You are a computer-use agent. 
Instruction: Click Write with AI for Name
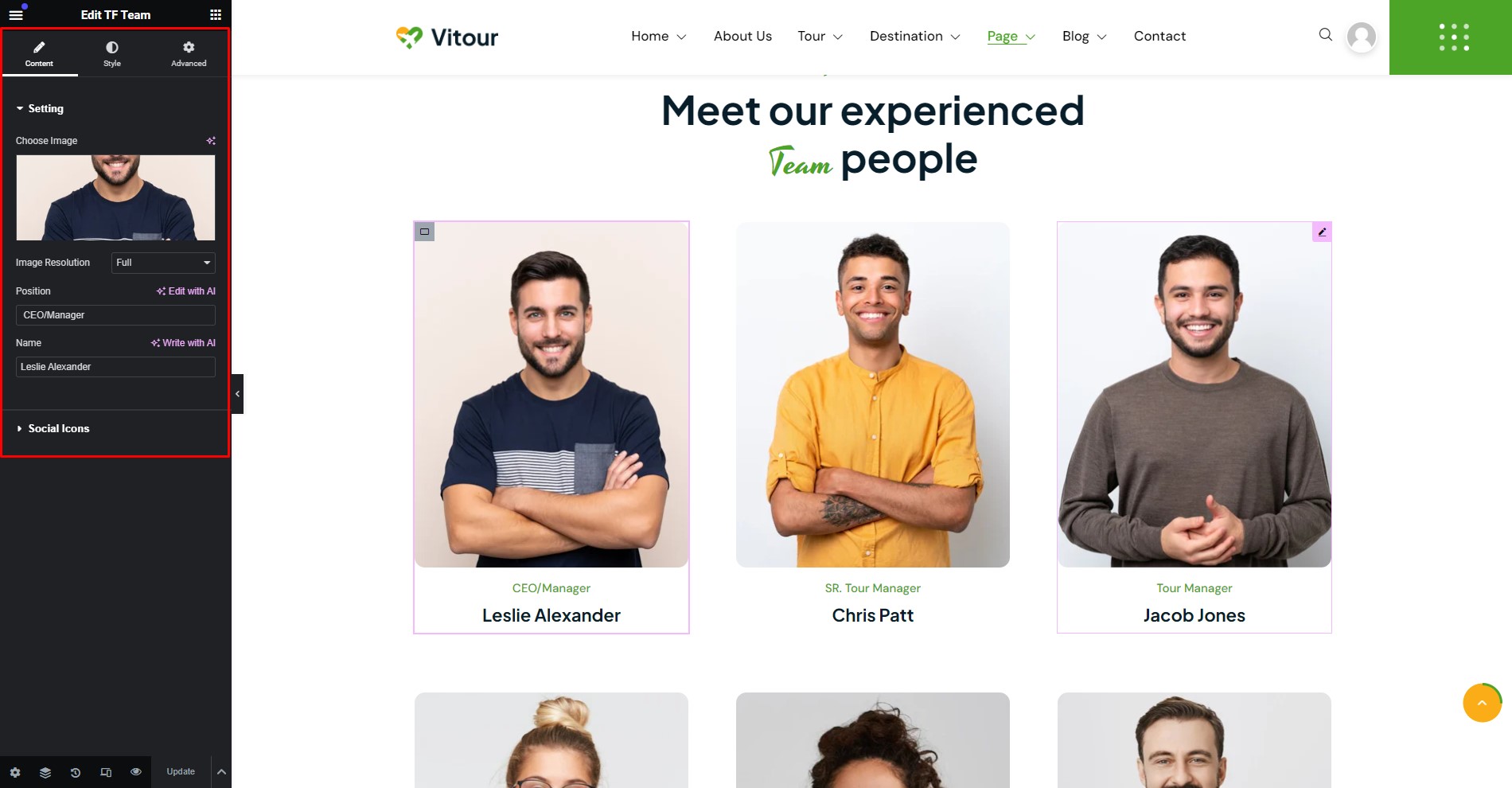point(183,343)
